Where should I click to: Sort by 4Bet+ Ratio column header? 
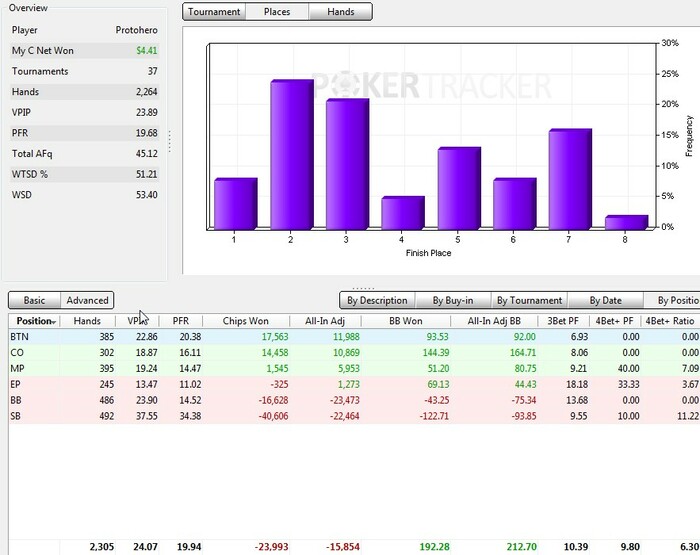click(x=670, y=321)
